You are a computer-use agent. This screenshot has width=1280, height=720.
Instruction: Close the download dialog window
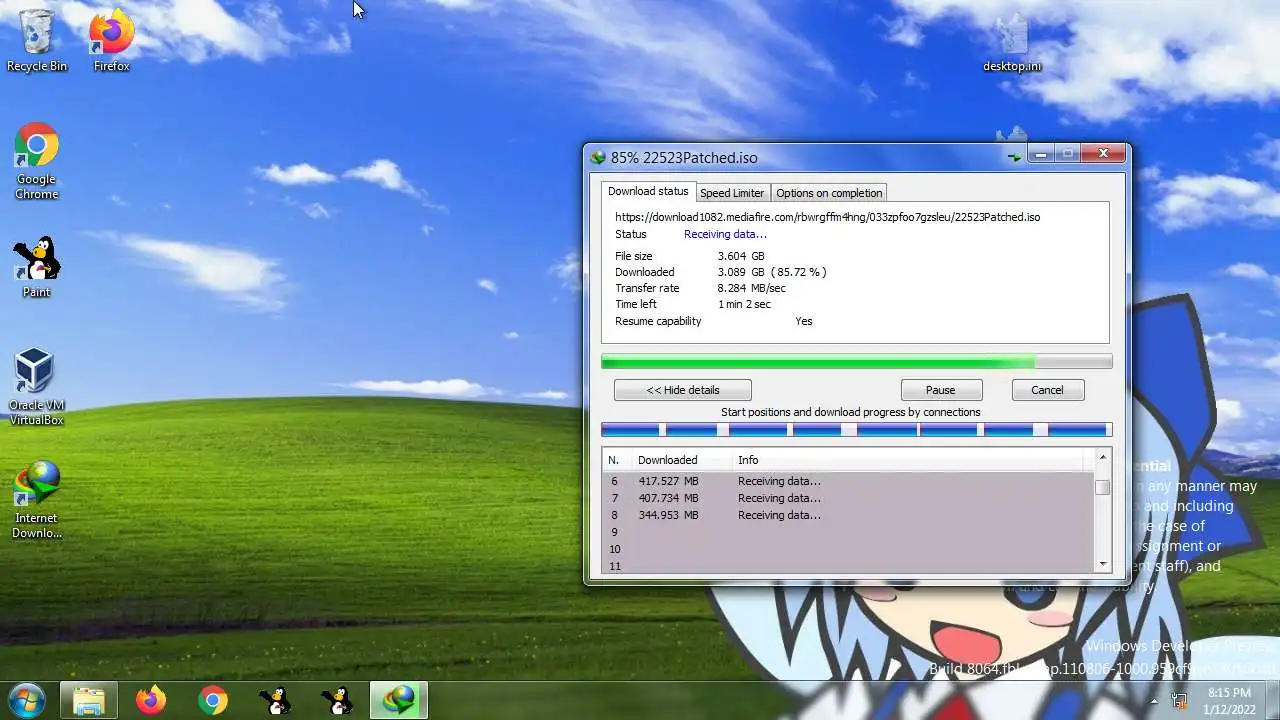[x=1103, y=154]
